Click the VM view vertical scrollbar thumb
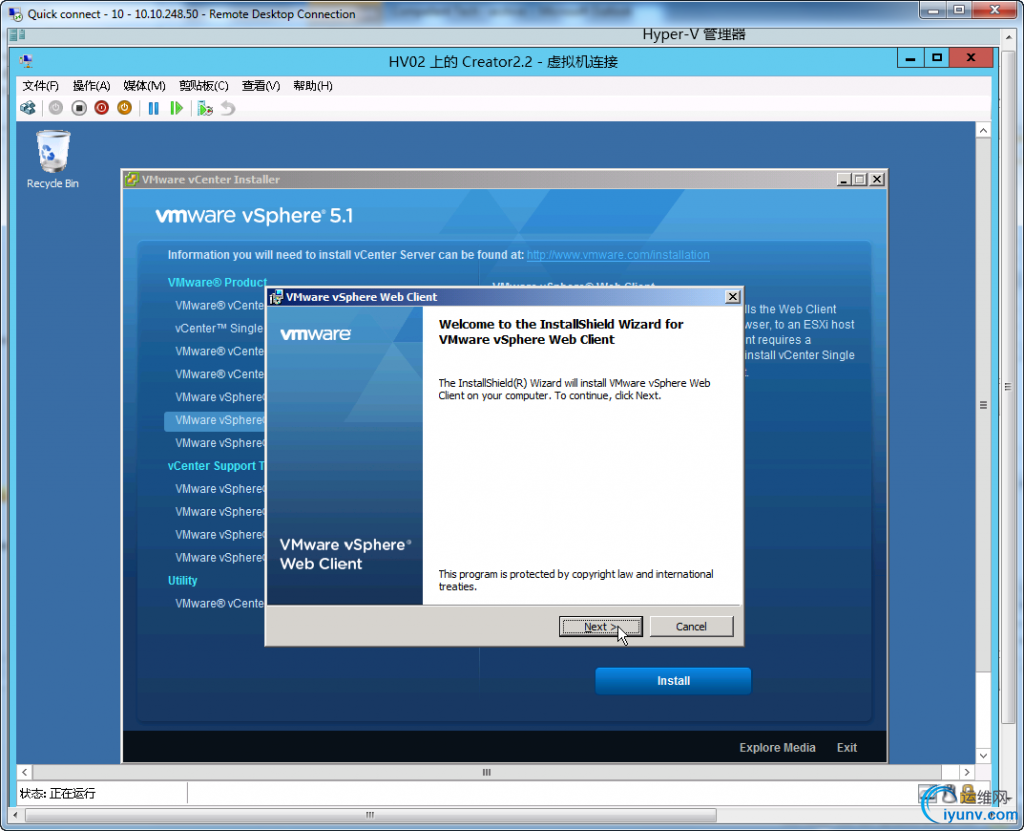 click(984, 405)
